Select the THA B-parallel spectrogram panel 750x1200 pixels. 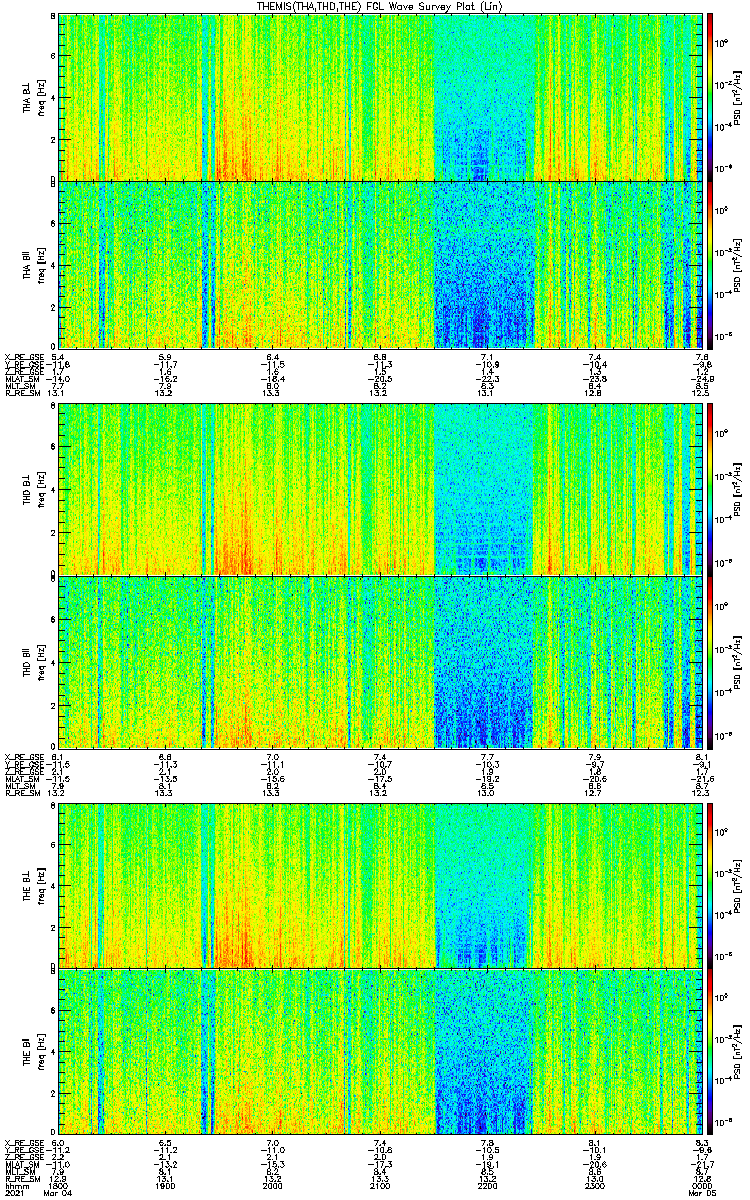(380, 263)
